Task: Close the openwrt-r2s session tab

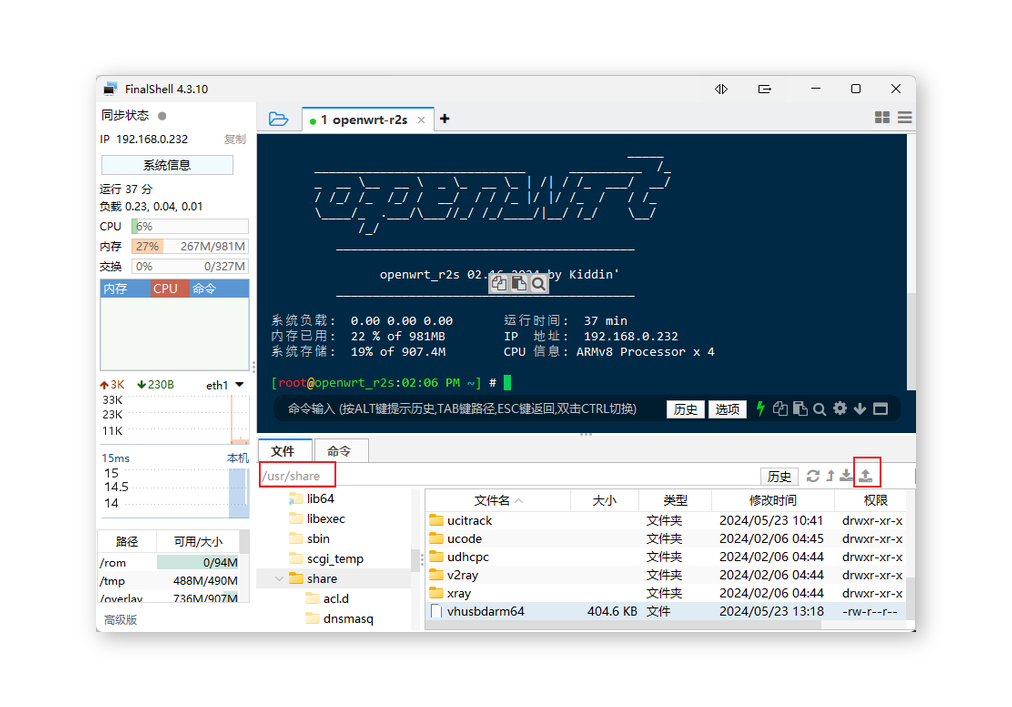Action: [421, 120]
